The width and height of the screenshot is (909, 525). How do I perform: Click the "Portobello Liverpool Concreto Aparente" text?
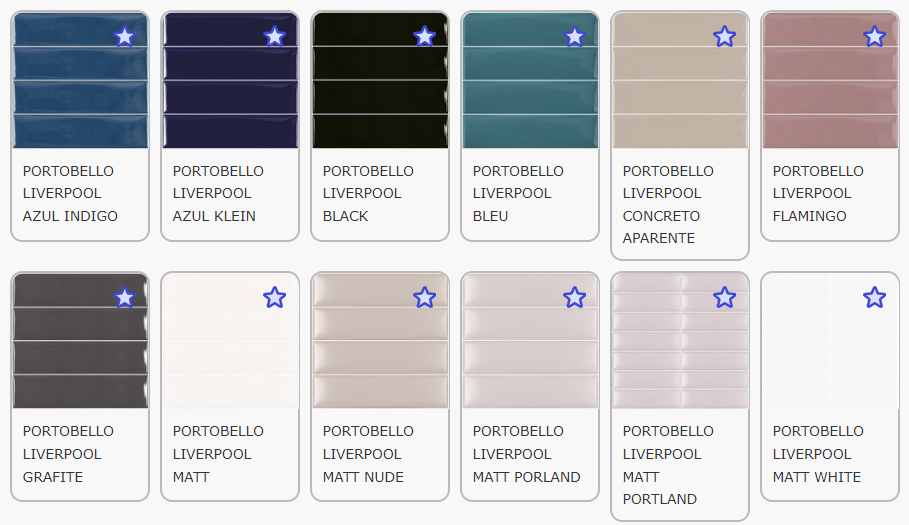(x=668, y=204)
